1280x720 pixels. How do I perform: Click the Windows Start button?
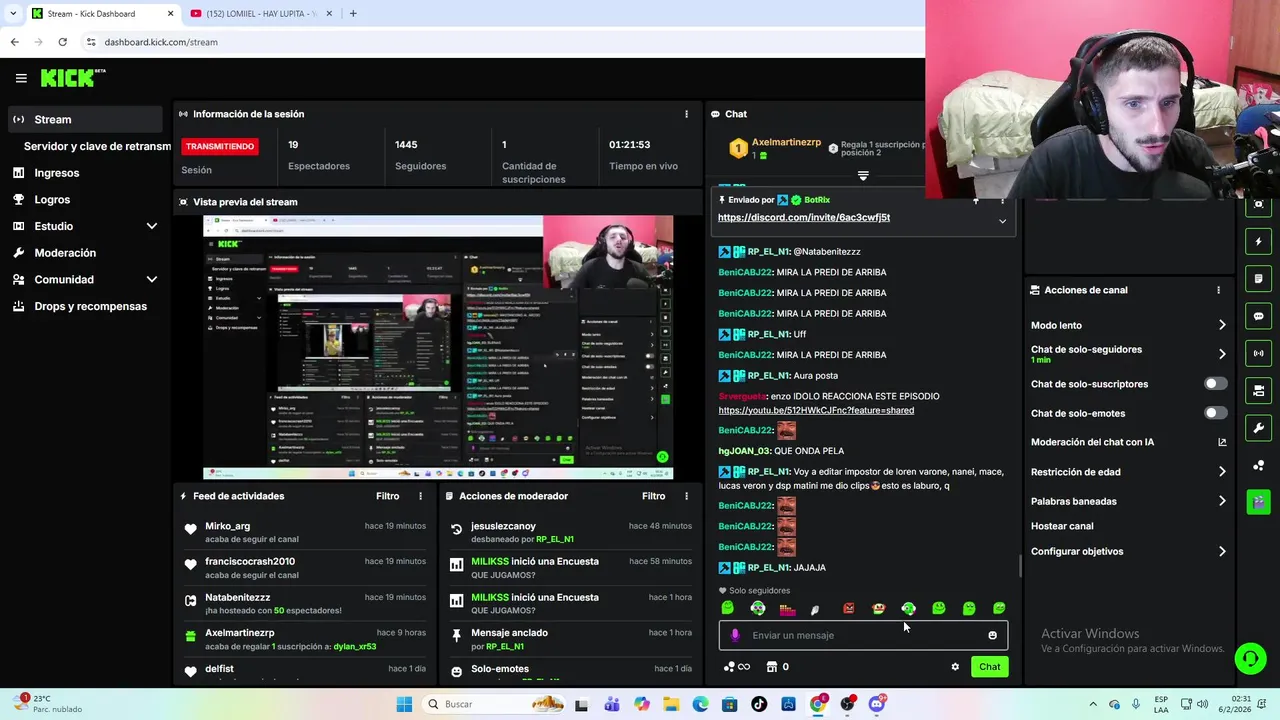[x=404, y=704]
